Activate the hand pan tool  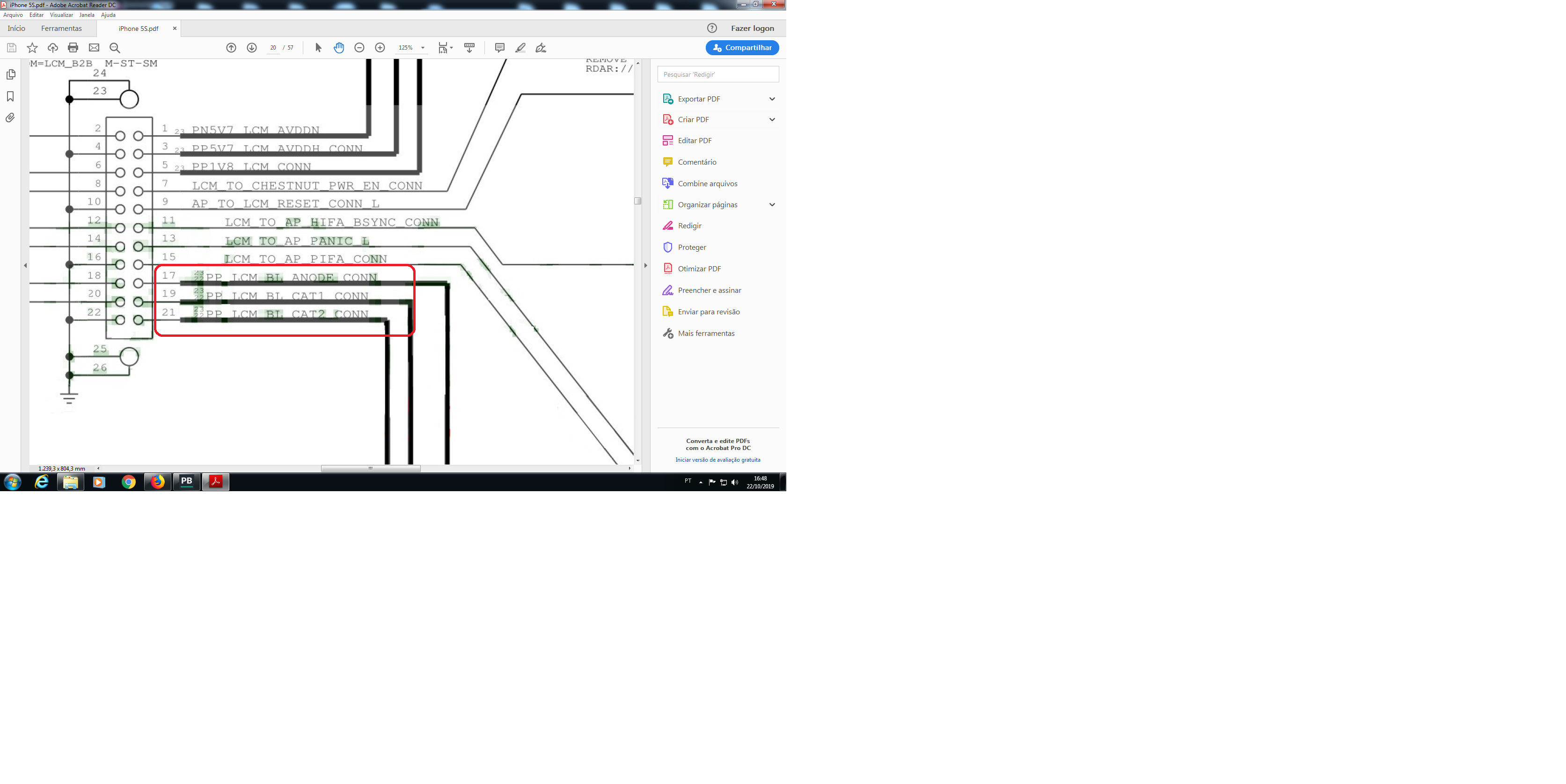pyautogui.click(x=338, y=47)
